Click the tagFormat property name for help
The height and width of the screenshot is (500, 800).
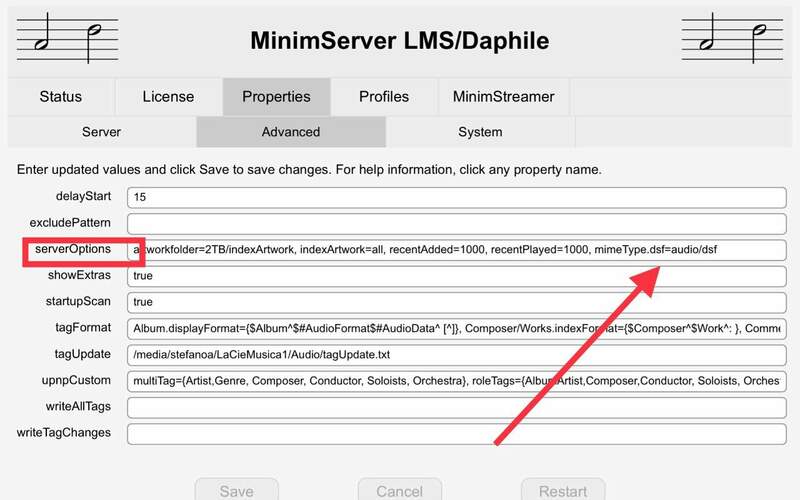click(x=82, y=328)
